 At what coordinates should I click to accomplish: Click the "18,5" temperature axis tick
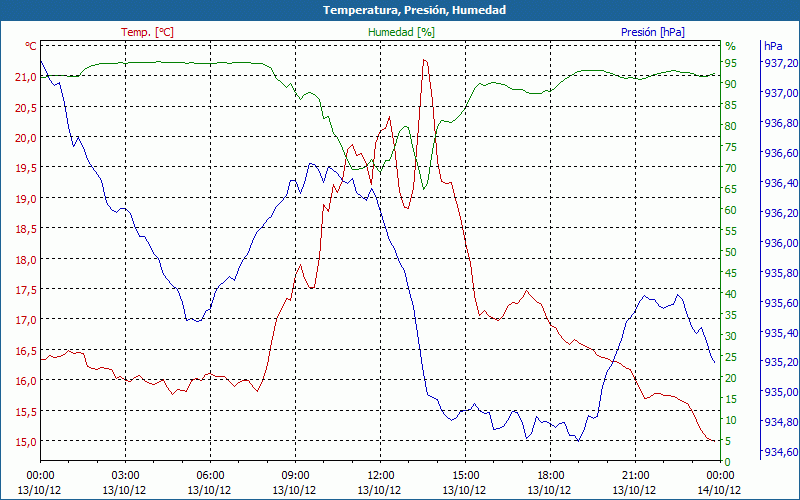pos(25,229)
